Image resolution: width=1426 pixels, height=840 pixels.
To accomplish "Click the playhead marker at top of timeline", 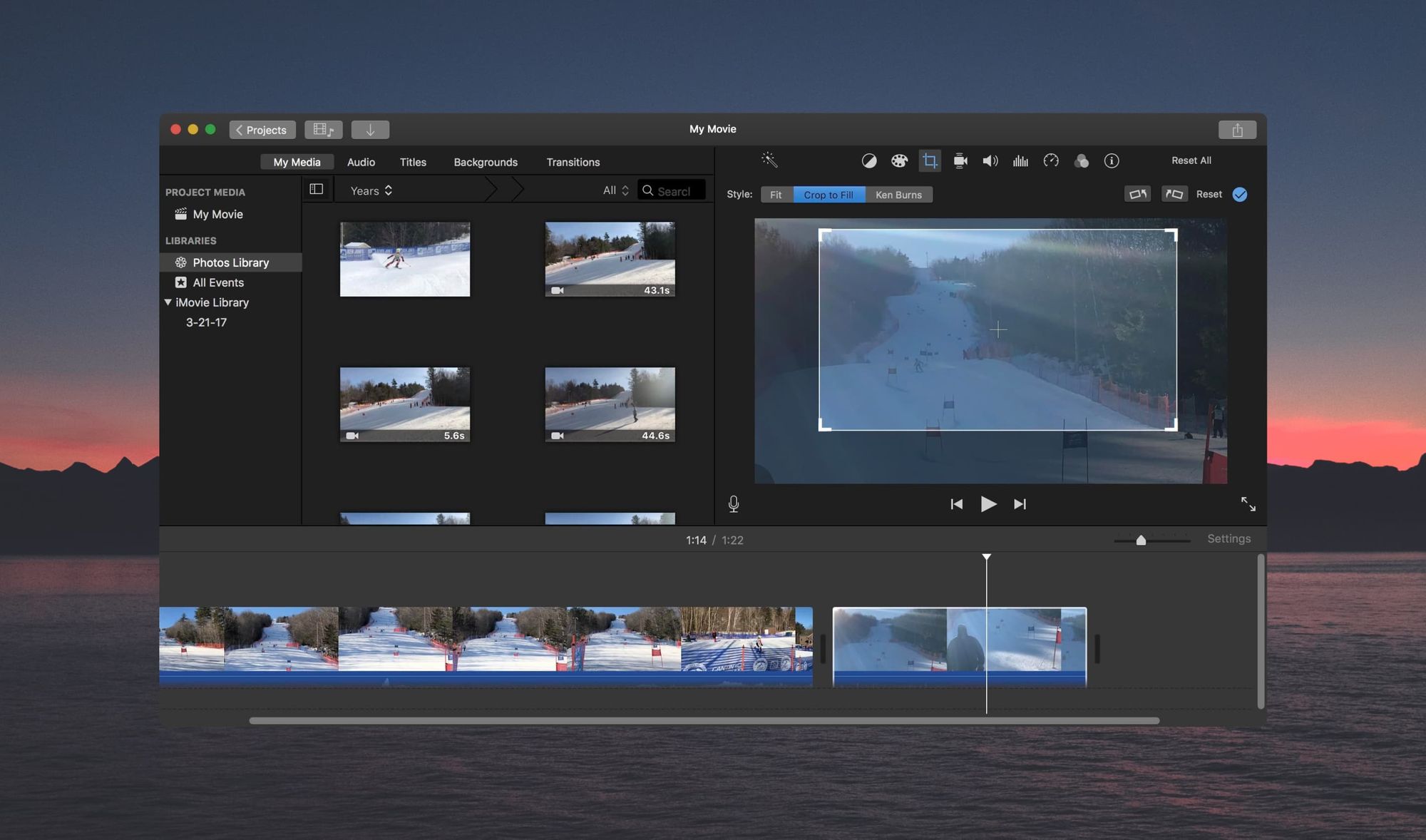I will [987, 557].
